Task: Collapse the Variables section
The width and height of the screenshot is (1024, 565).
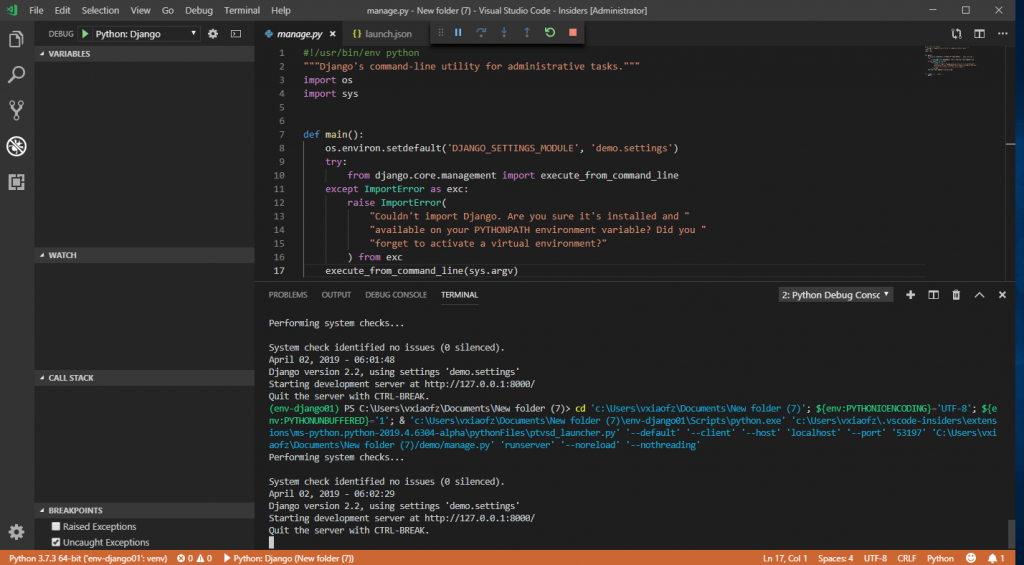Action: (x=69, y=54)
